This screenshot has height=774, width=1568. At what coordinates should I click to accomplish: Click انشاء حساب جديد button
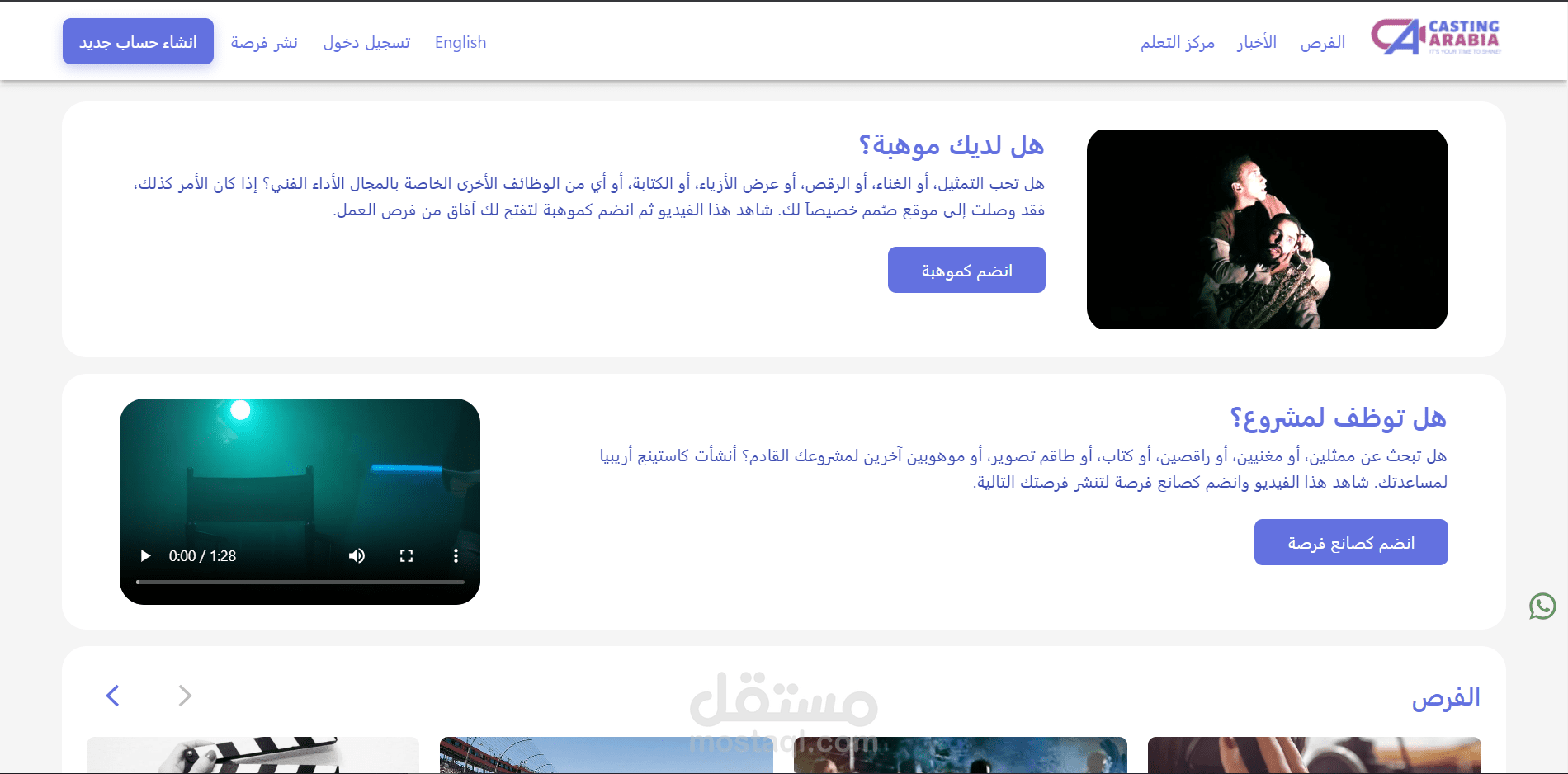(138, 41)
